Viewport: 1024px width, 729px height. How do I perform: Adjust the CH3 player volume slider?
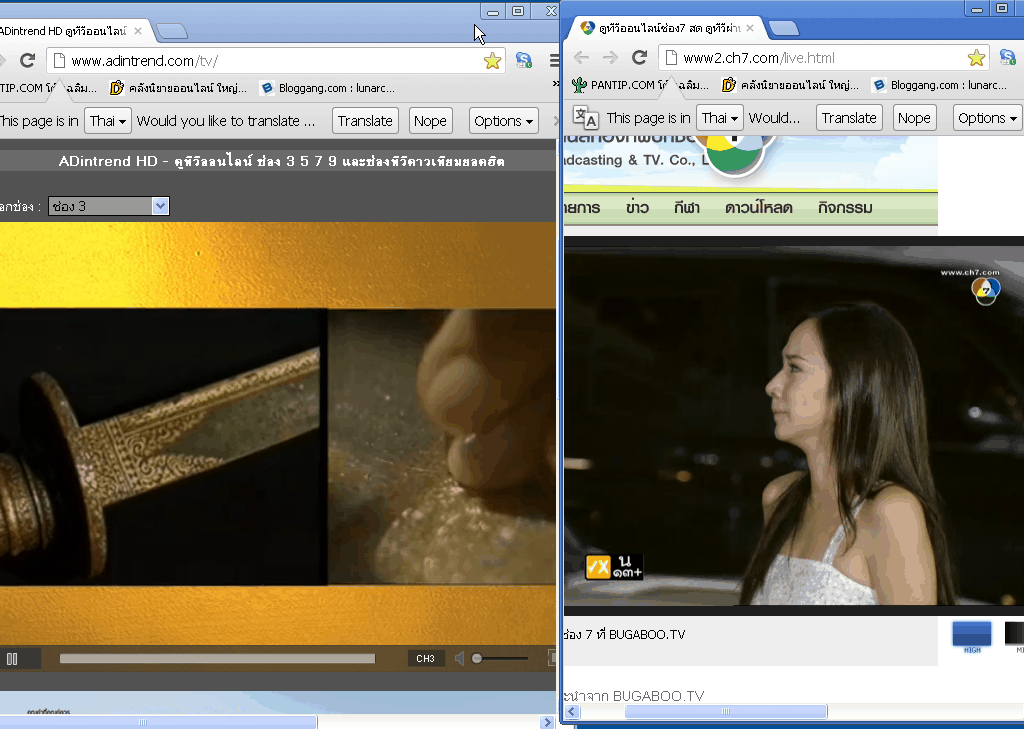click(x=500, y=658)
